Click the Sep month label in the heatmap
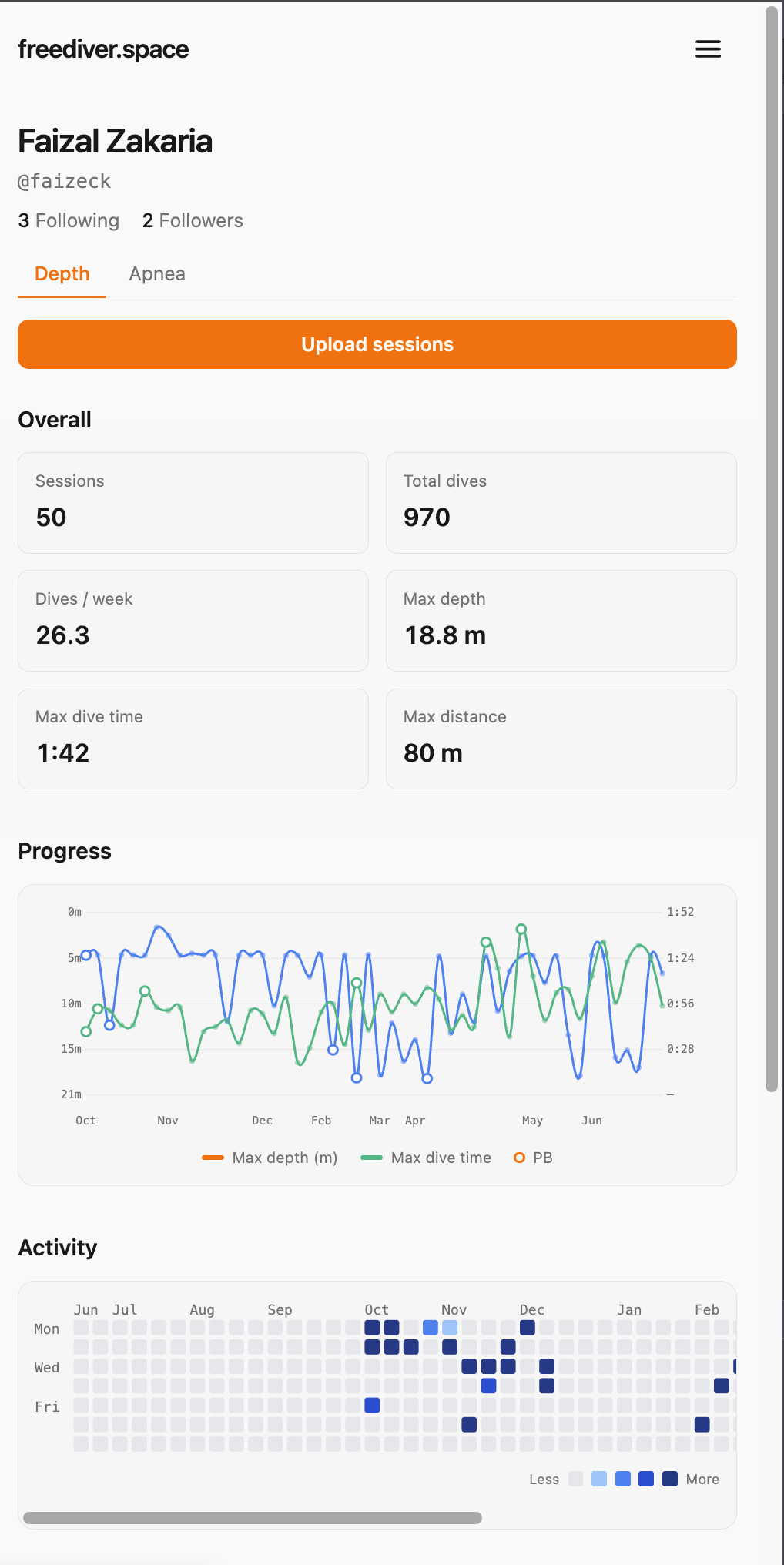The width and height of the screenshot is (784, 1565). coord(280,1309)
